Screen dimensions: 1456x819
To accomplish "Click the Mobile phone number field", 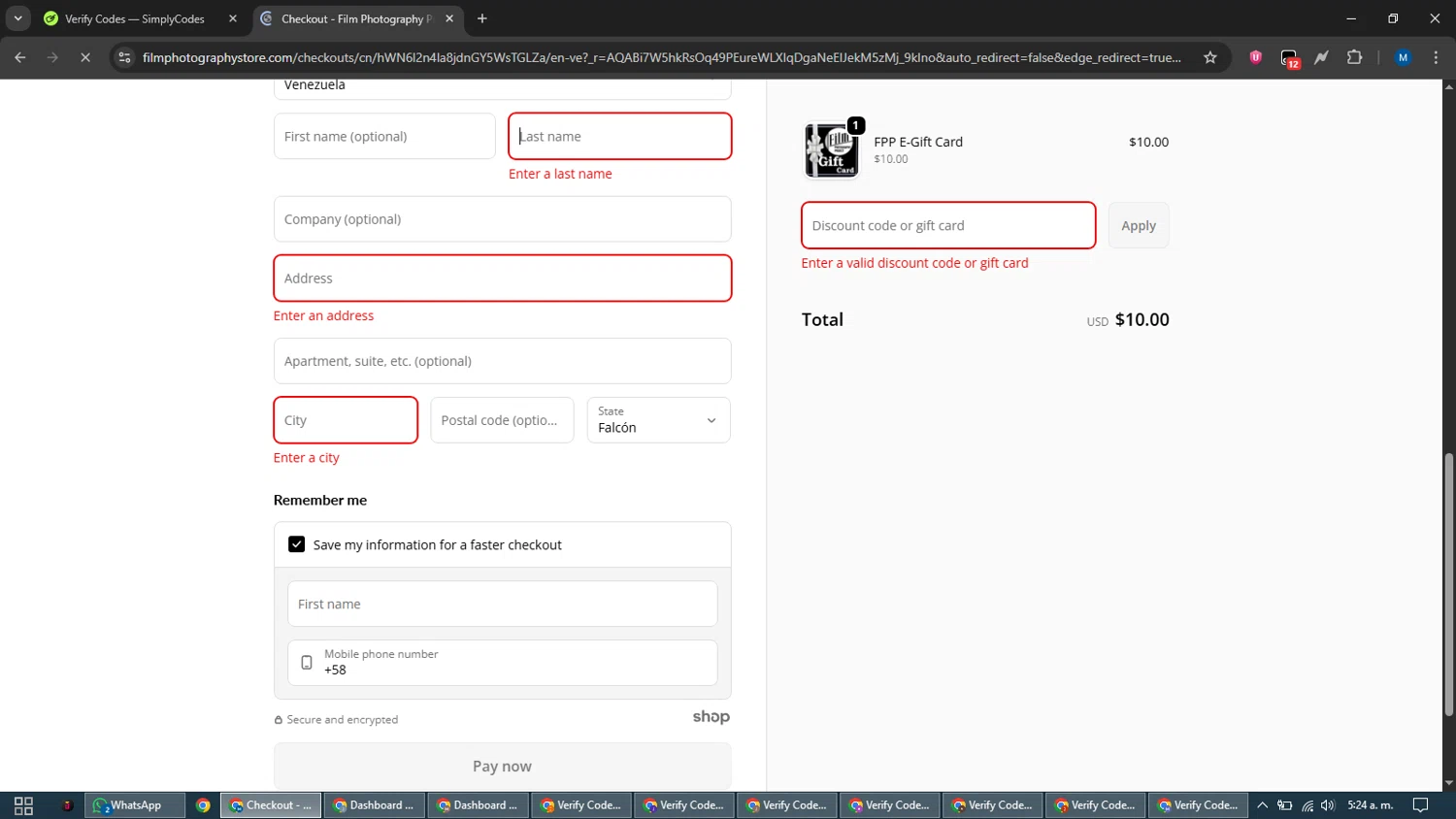I will pos(503,663).
